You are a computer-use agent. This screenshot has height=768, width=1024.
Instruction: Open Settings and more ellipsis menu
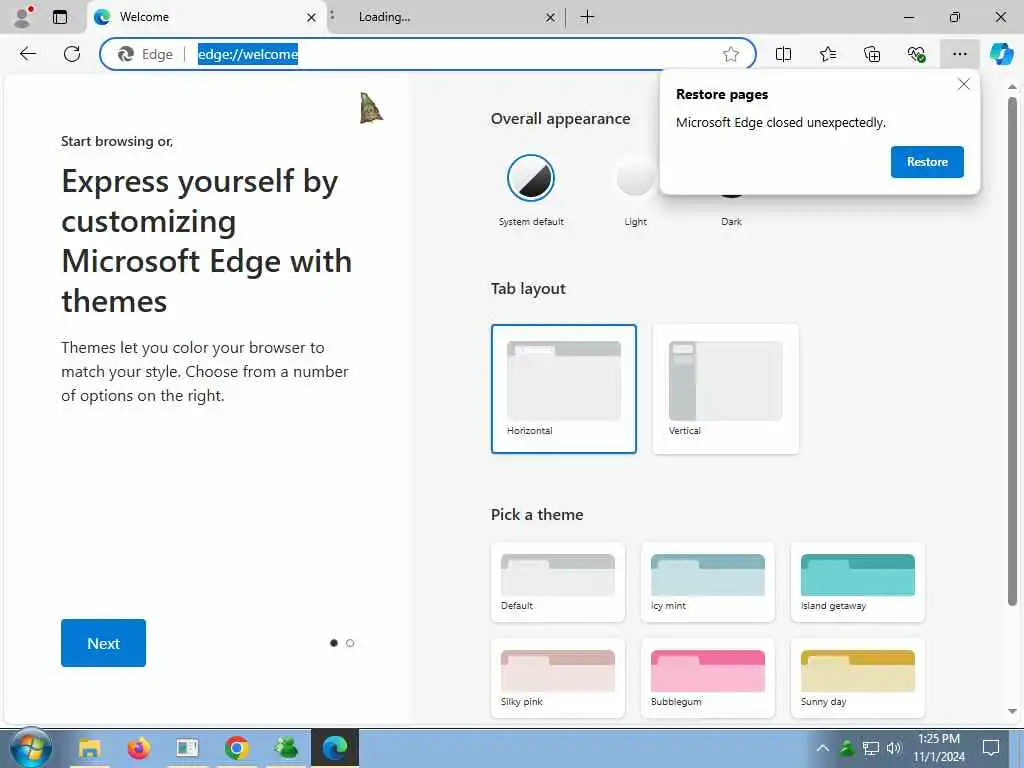tap(959, 54)
